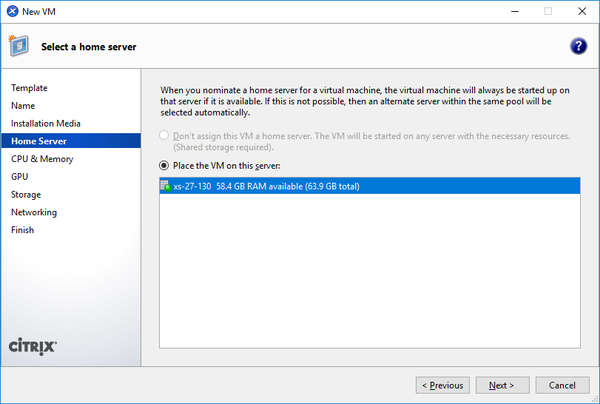
Task: Go to the Template step
Action: (29, 88)
